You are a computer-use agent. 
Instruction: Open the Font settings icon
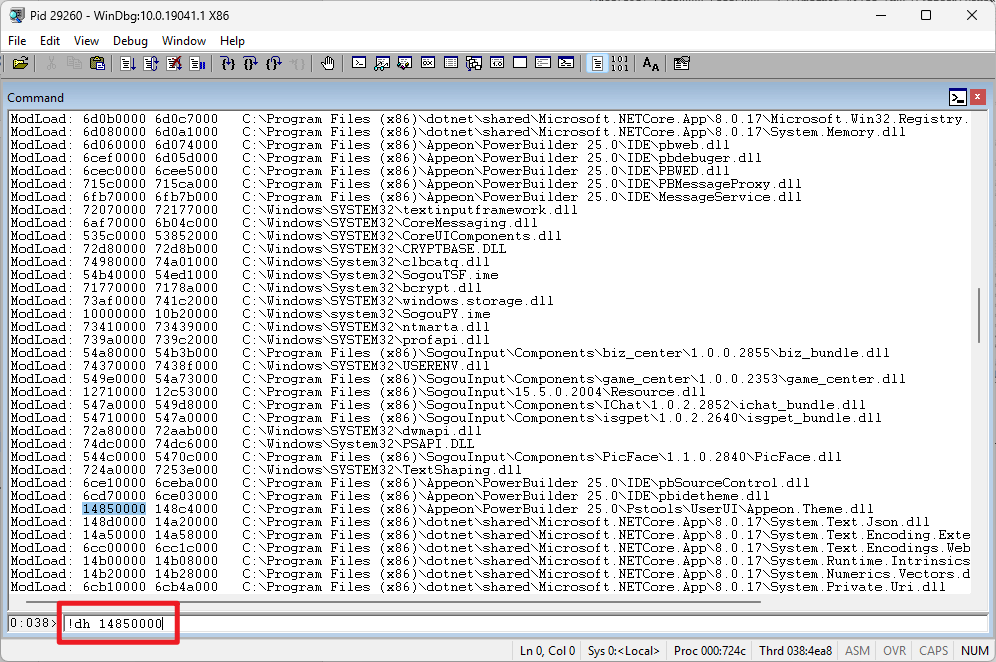tap(651, 64)
